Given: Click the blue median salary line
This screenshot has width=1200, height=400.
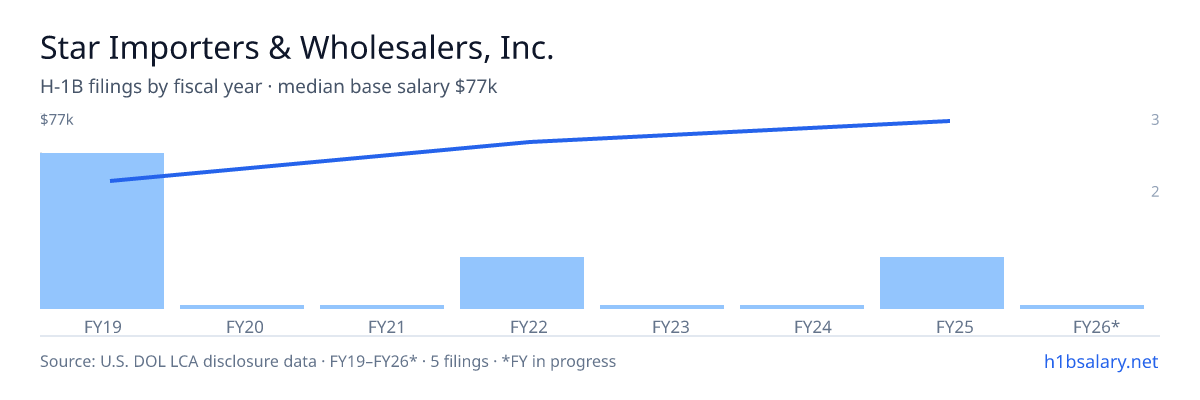Looking at the screenshot, I should pyautogui.click(x=530, y=142).
